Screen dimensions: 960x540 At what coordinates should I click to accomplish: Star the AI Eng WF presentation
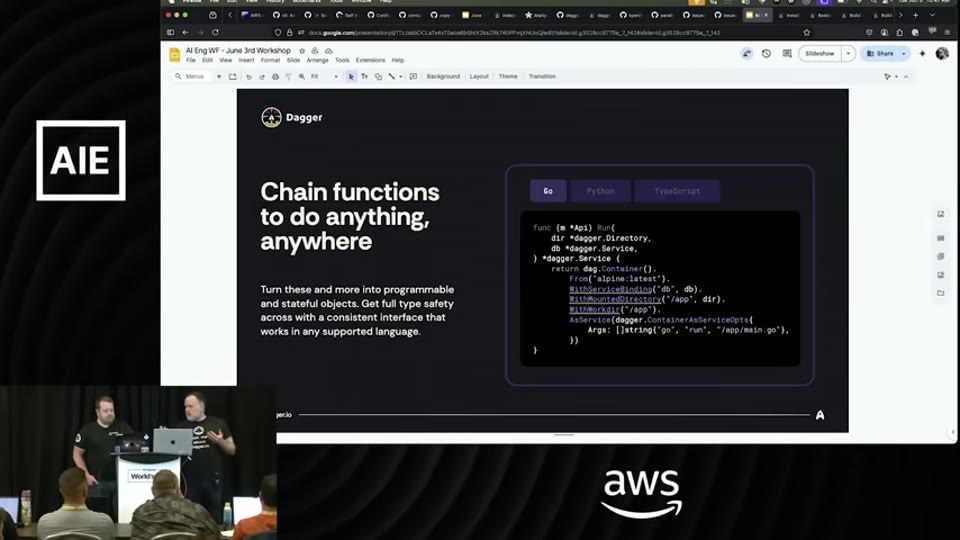[x=302, y=51]
